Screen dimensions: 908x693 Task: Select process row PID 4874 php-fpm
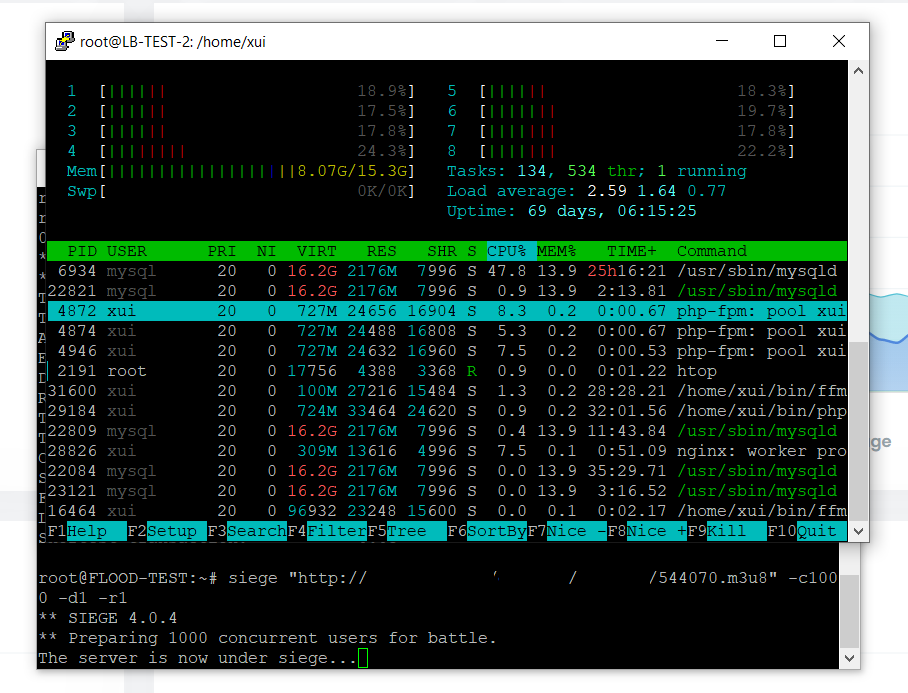(x=446, y=331)
